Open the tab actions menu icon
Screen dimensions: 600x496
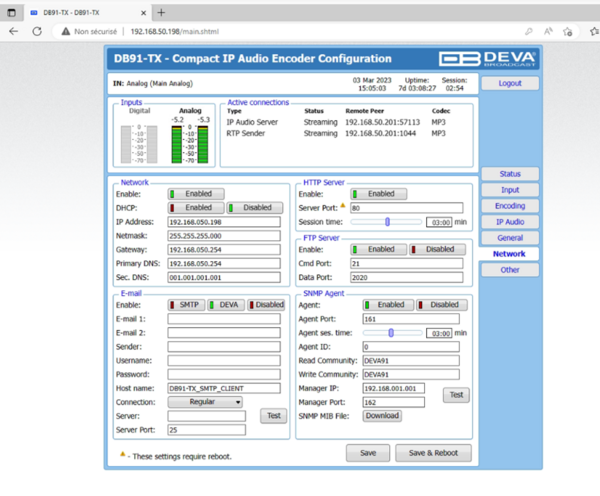[x=11, y=13]
